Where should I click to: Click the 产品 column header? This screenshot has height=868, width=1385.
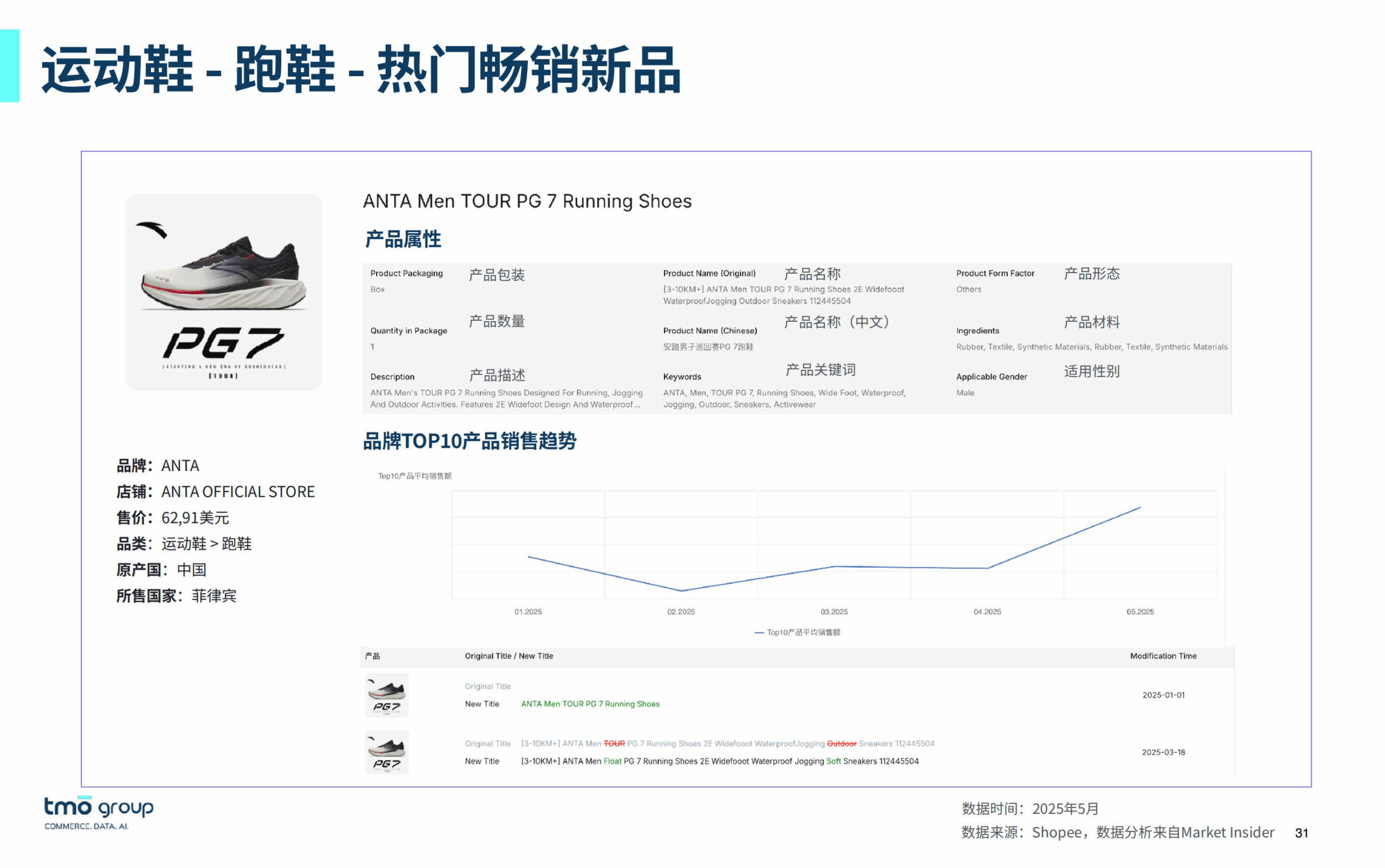[x=372, y=655]
